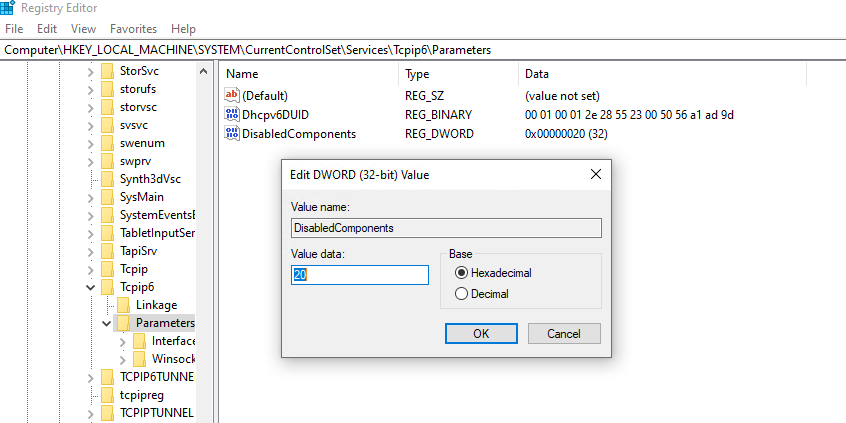Click the (Default) string value icon
The image size is (846, 423).
pos(231,95)
